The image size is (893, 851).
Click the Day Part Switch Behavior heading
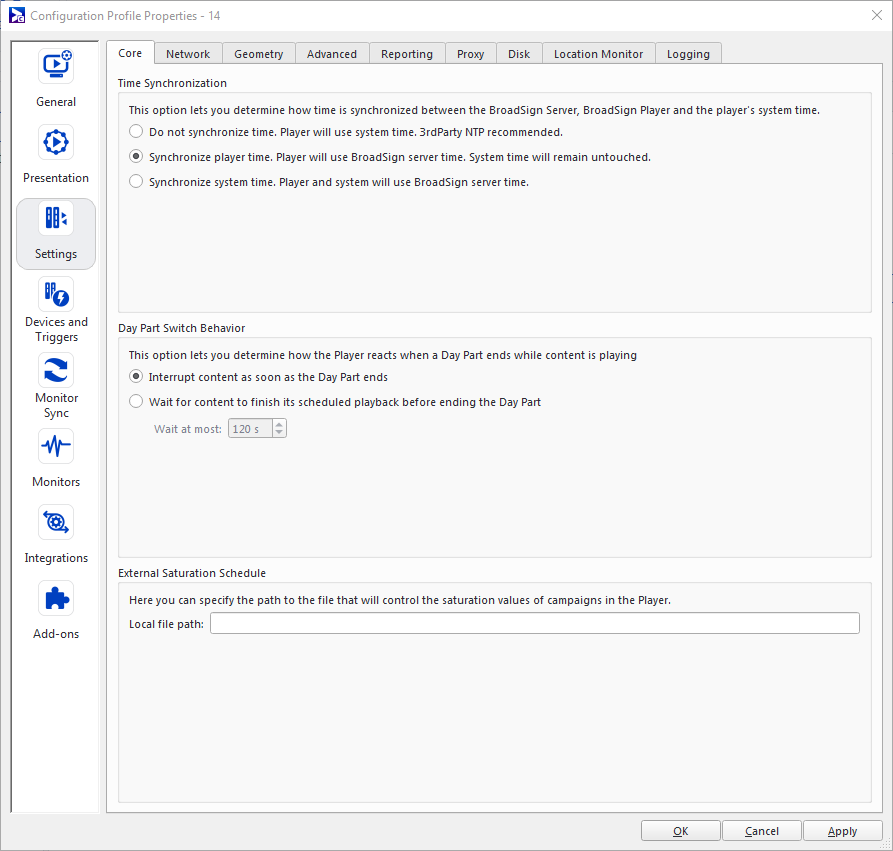coord(182,328)
